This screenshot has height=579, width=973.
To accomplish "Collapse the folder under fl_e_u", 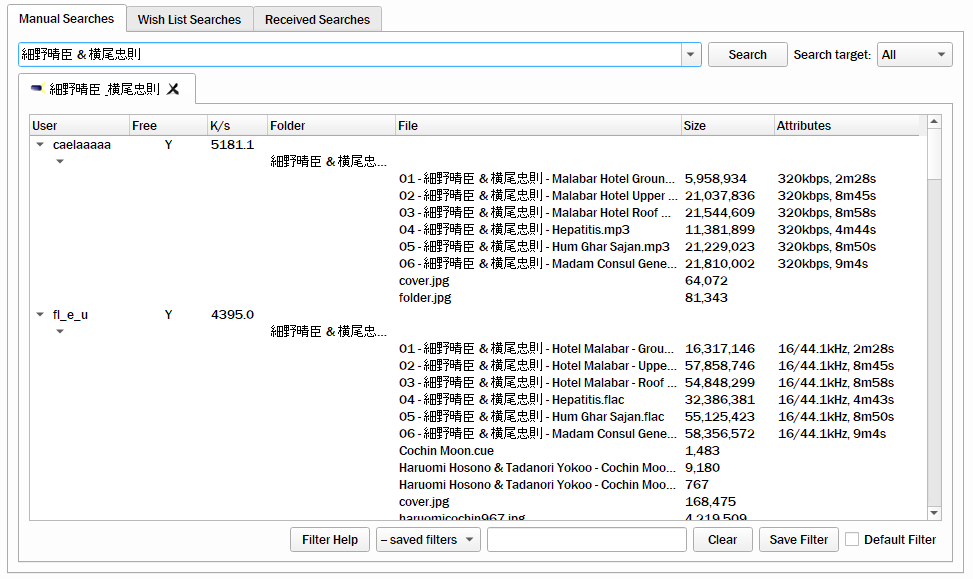I will [x=60, y=332].
